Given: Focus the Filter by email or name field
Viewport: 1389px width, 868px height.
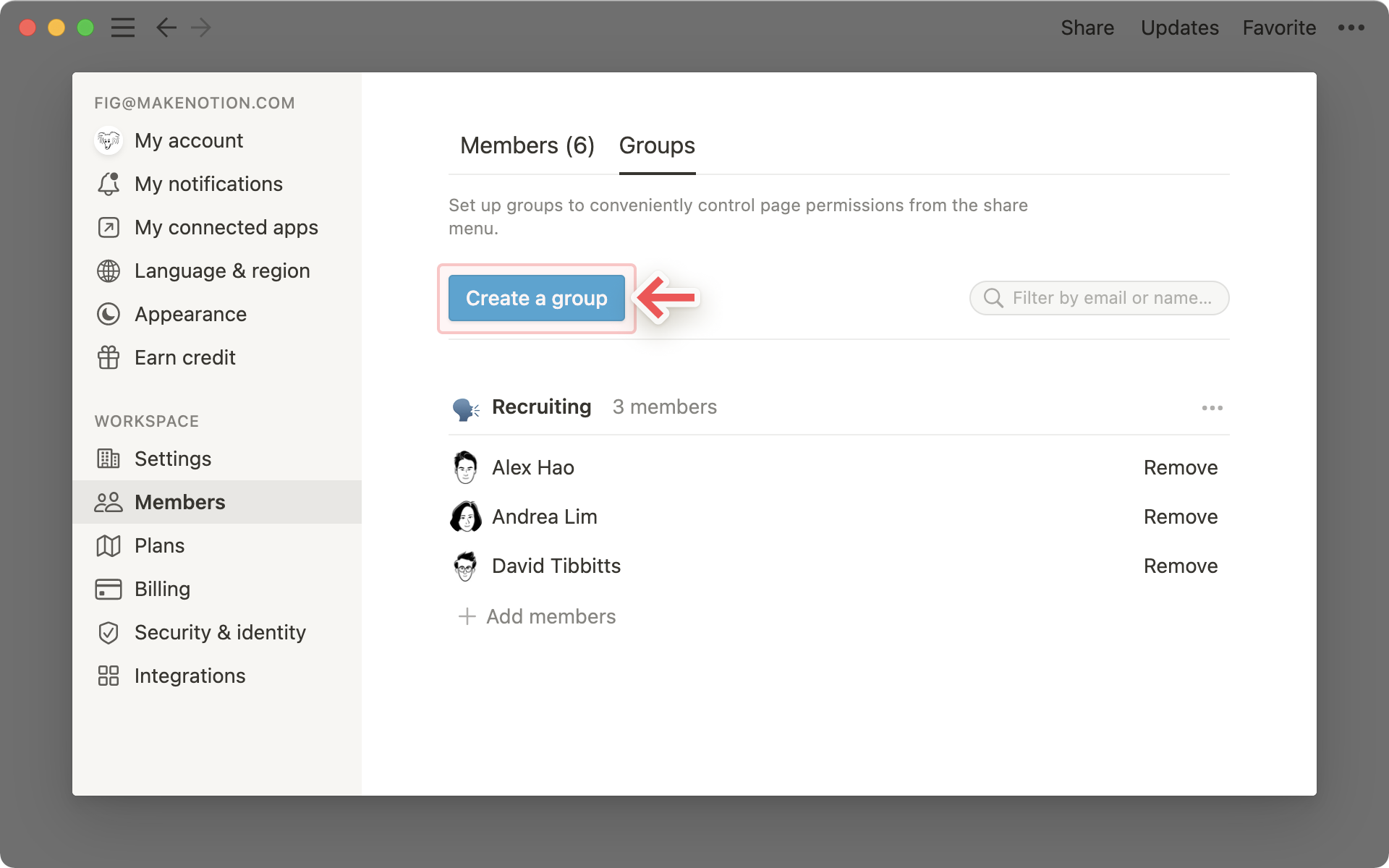Looking at the screenshot, I should tap(1110, 298).
